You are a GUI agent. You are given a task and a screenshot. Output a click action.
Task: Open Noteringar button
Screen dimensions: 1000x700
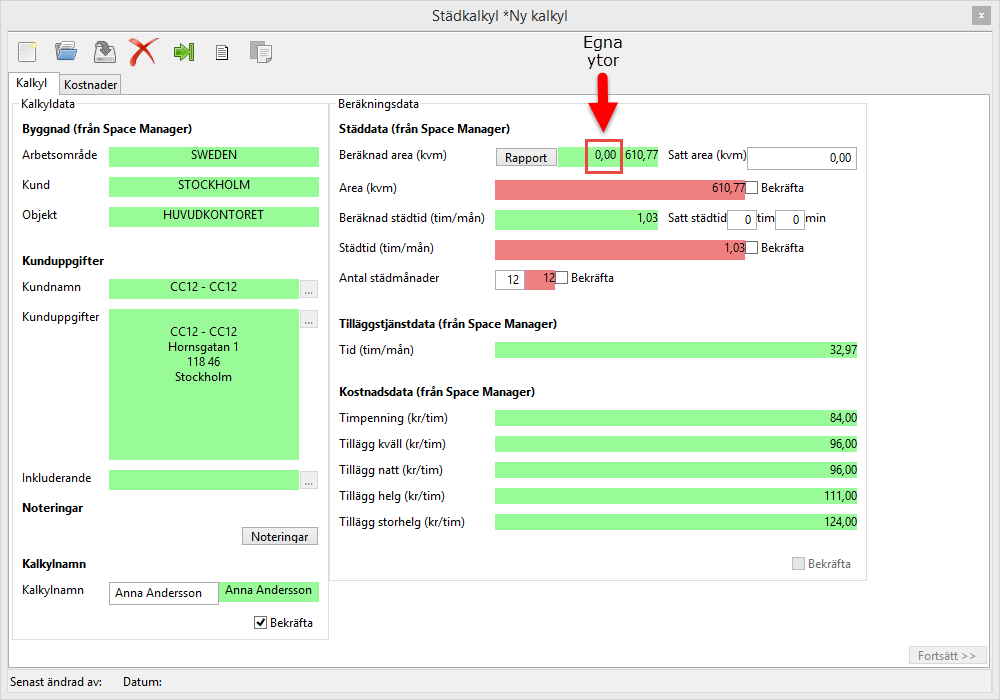(280, 537)
